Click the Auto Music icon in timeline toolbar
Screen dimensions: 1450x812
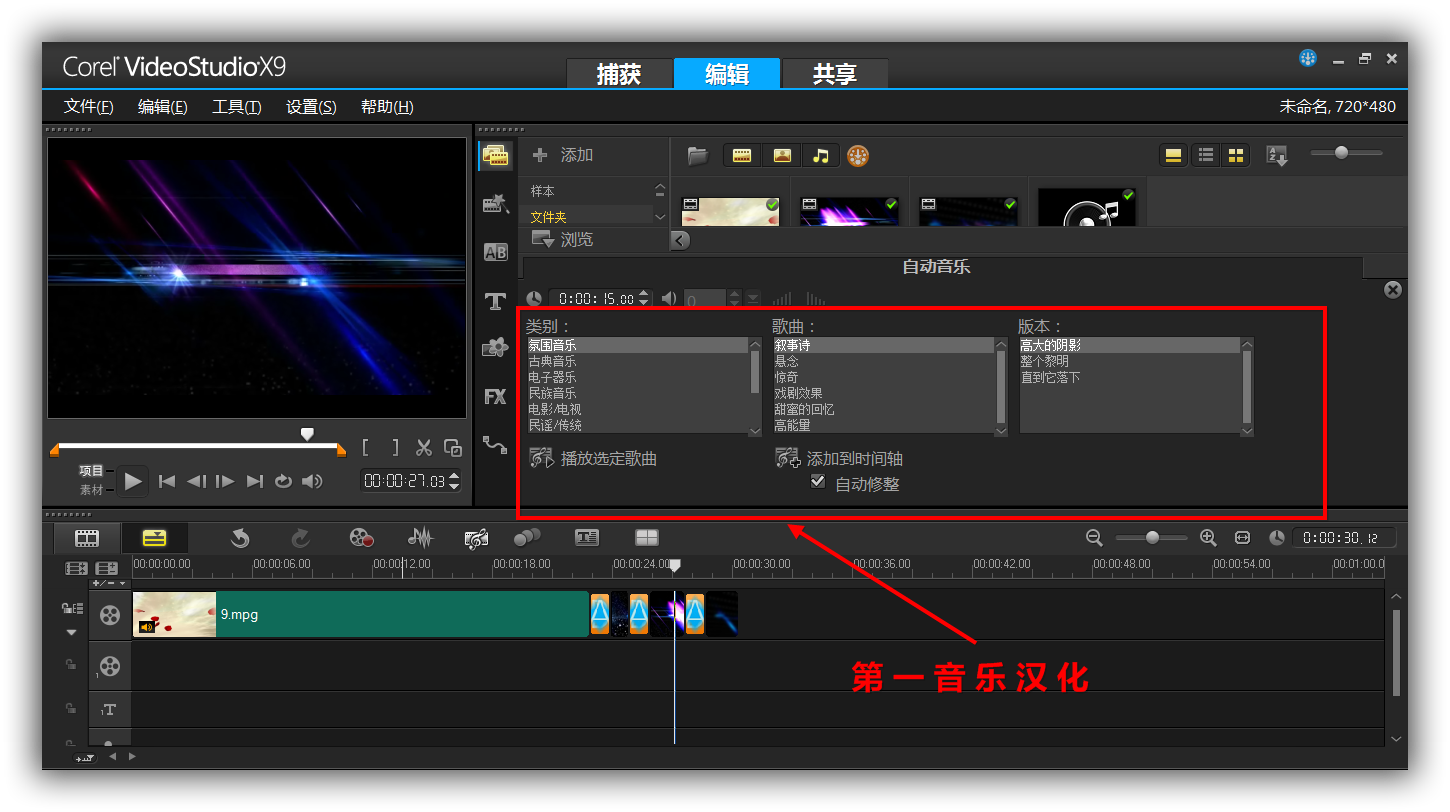(x=476, y=538)
